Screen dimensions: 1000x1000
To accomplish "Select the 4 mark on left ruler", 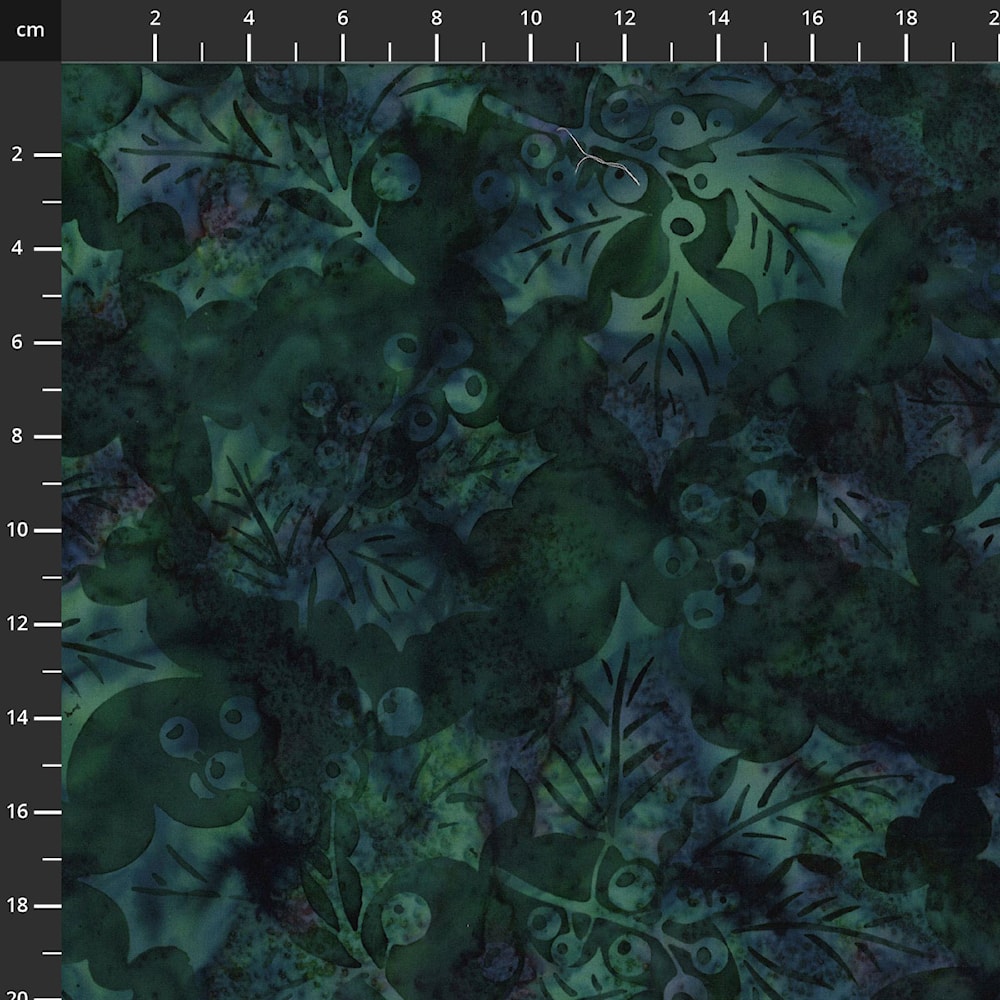I will coord(18,248).
